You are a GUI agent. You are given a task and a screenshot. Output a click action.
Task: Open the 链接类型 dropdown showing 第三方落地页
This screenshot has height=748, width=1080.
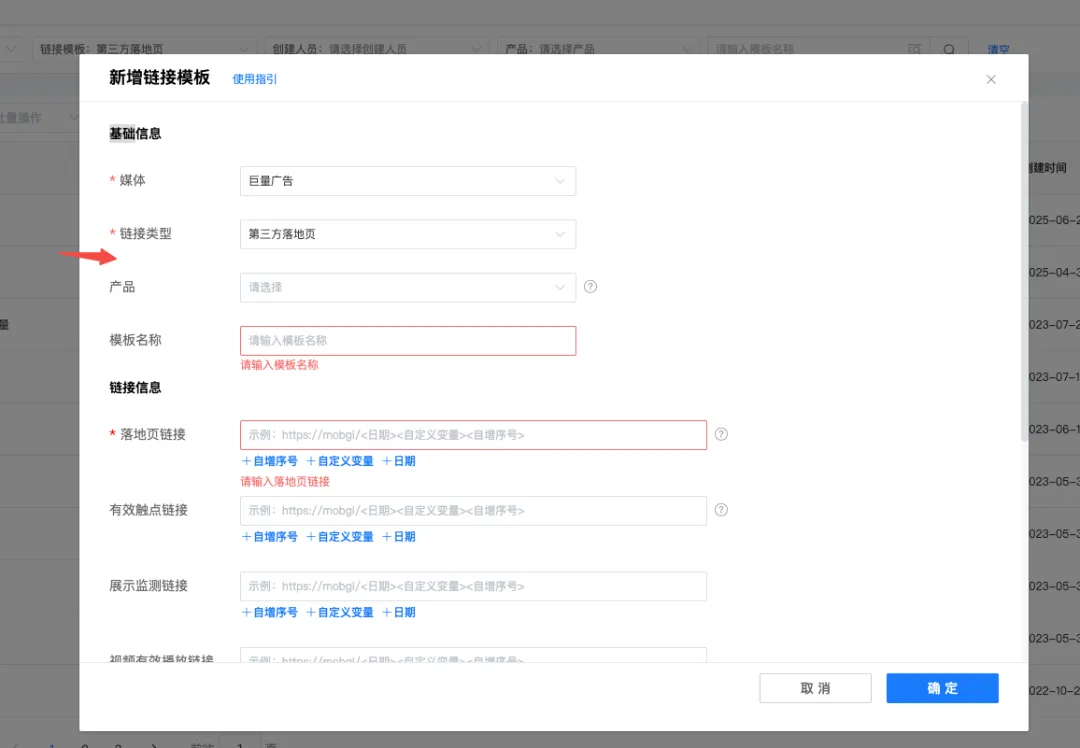(x=408, y=234)
